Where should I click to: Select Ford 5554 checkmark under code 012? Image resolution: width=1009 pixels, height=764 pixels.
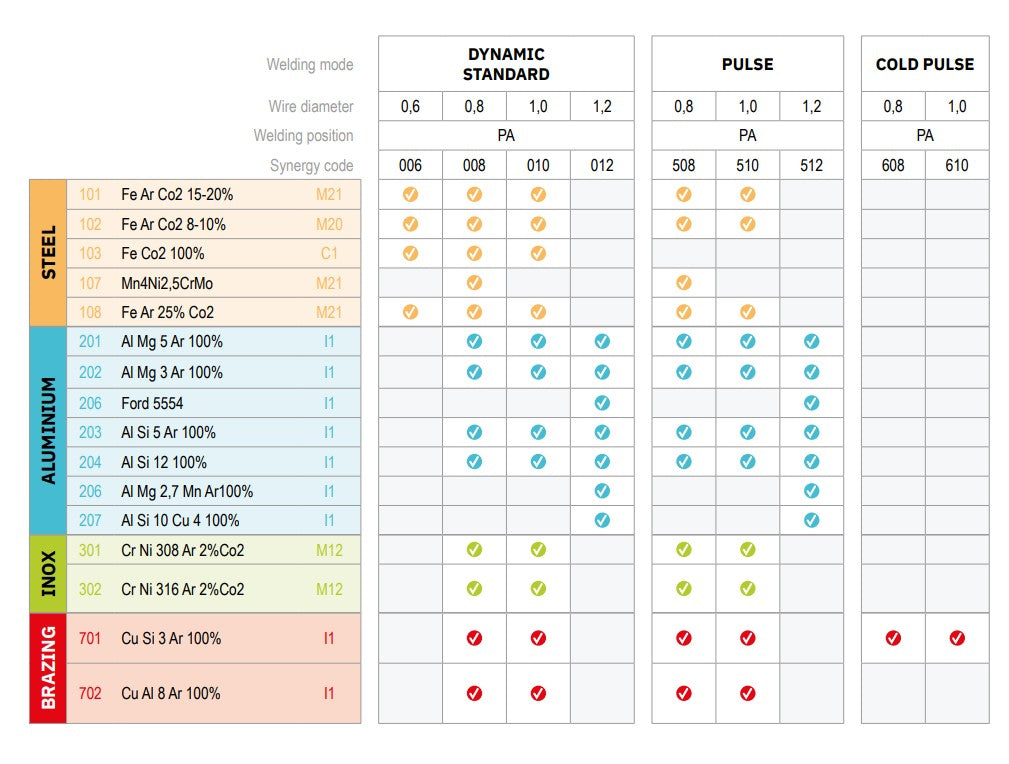tap(602, 403)
